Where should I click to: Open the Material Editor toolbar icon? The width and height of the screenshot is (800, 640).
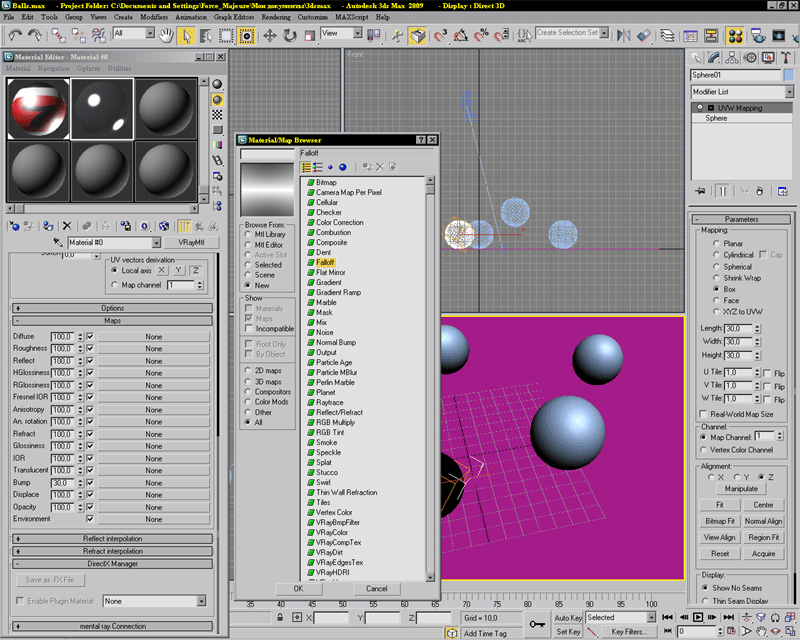coord(735,36)
